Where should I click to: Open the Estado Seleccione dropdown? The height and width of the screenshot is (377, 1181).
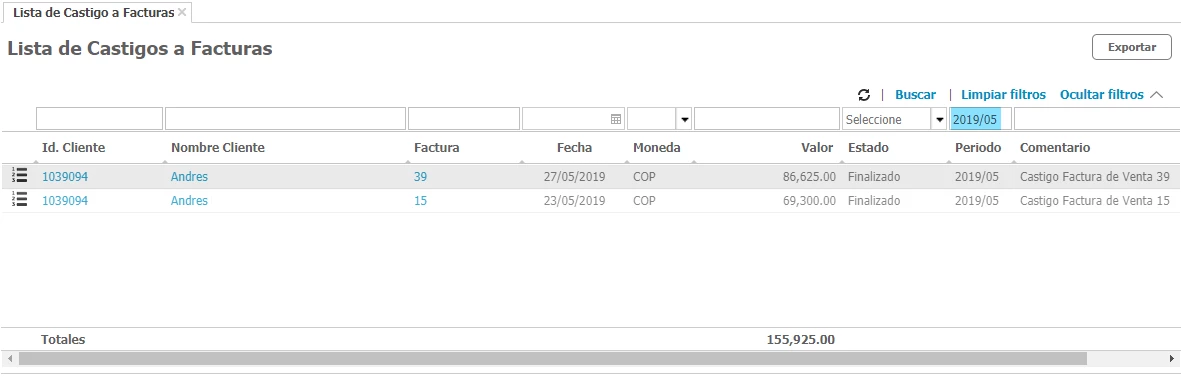coord(939,119)
